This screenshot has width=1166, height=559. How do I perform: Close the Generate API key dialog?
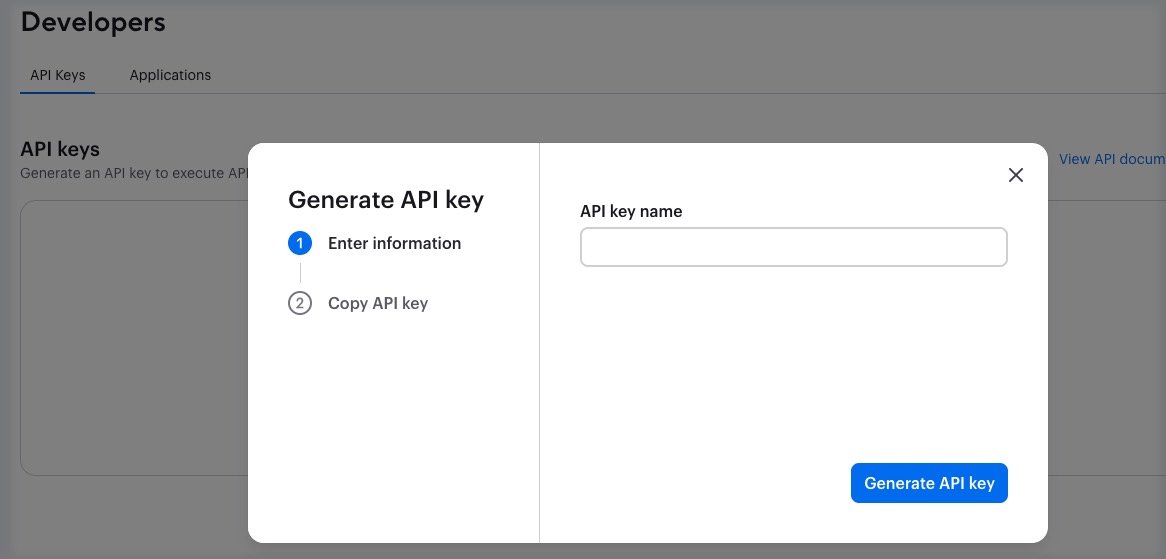tap(1015, 175)
